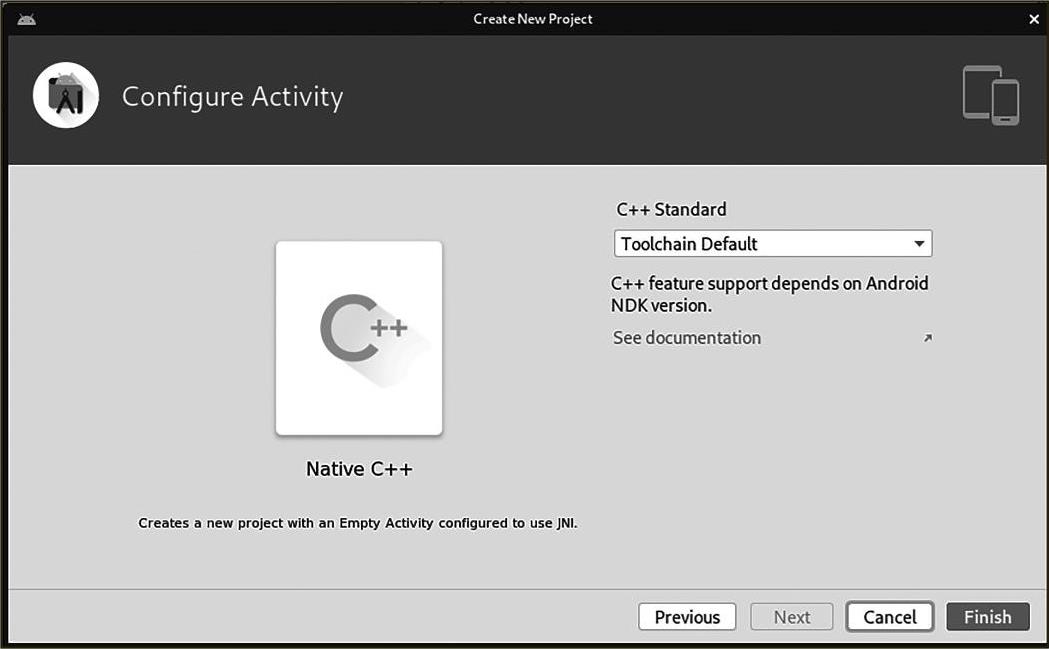Click the phone and tablet devices icon
This screenshot has width=1049, height=649.
pos(990,96)
